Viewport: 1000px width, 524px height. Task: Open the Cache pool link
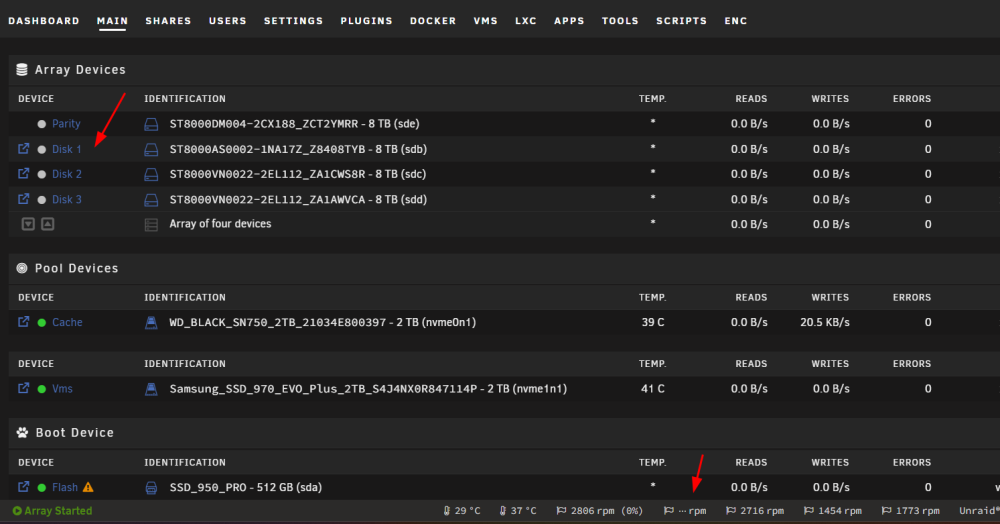click(x=67, y=323)
